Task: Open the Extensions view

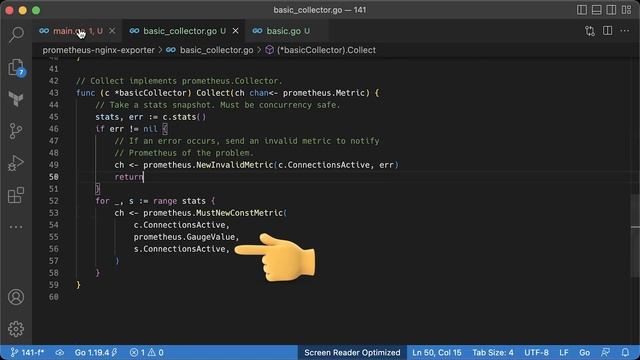Action: [x=16, y=195]
